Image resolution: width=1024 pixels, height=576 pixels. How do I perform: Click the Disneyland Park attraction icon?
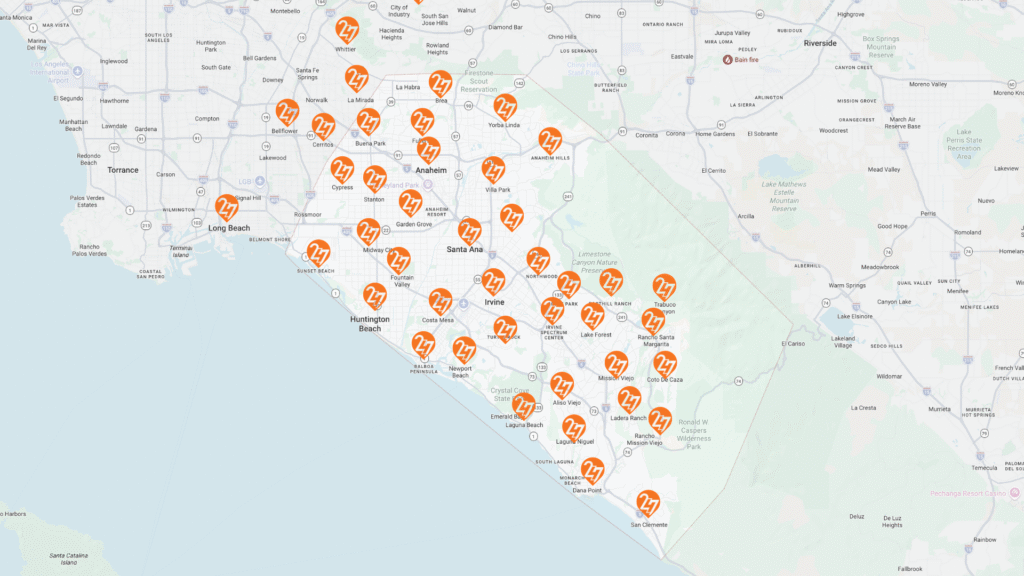(x=428, y=185)
